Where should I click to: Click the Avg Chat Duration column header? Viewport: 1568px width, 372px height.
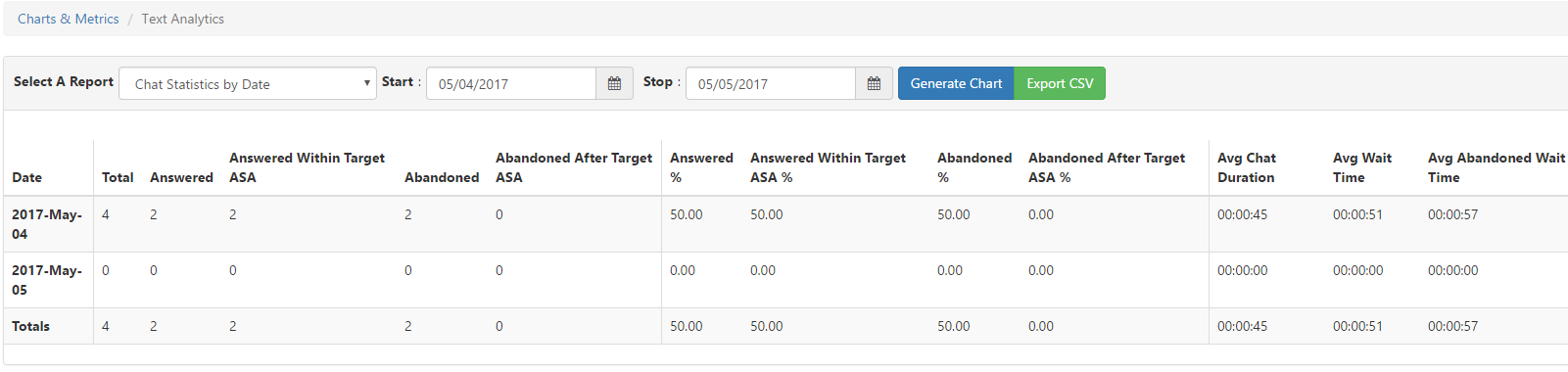click(x=1247, y=167)
